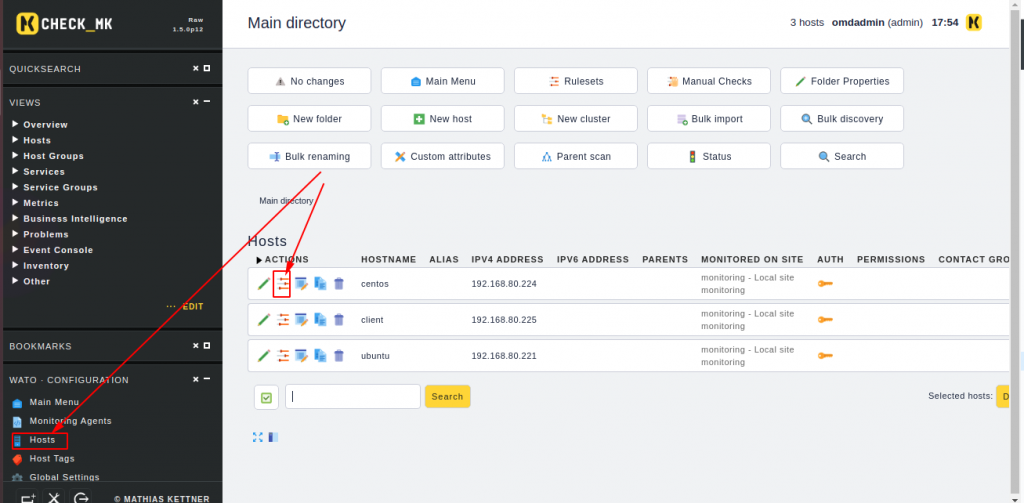This screenshot has height=503, width=1024.
Task: Open services editor for host centos
Action: tap(301, 284)
